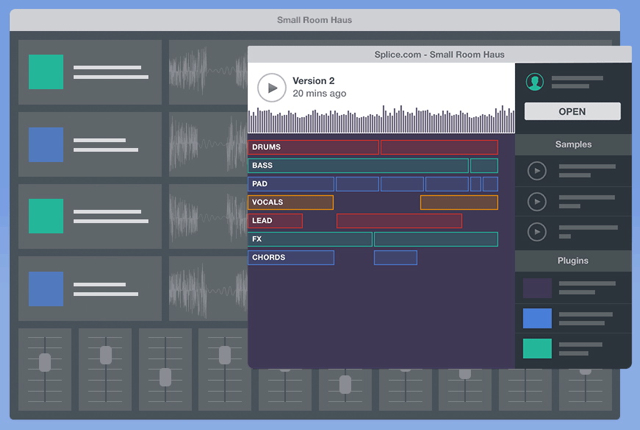Click the user profile avatar icon
This screenshot has width=640, height=430.
coord(535,82)
